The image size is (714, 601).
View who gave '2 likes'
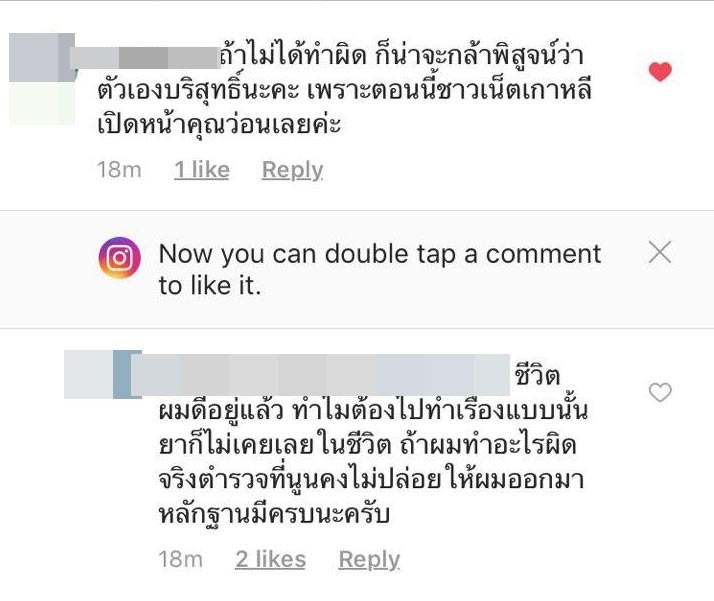point(270,559)
